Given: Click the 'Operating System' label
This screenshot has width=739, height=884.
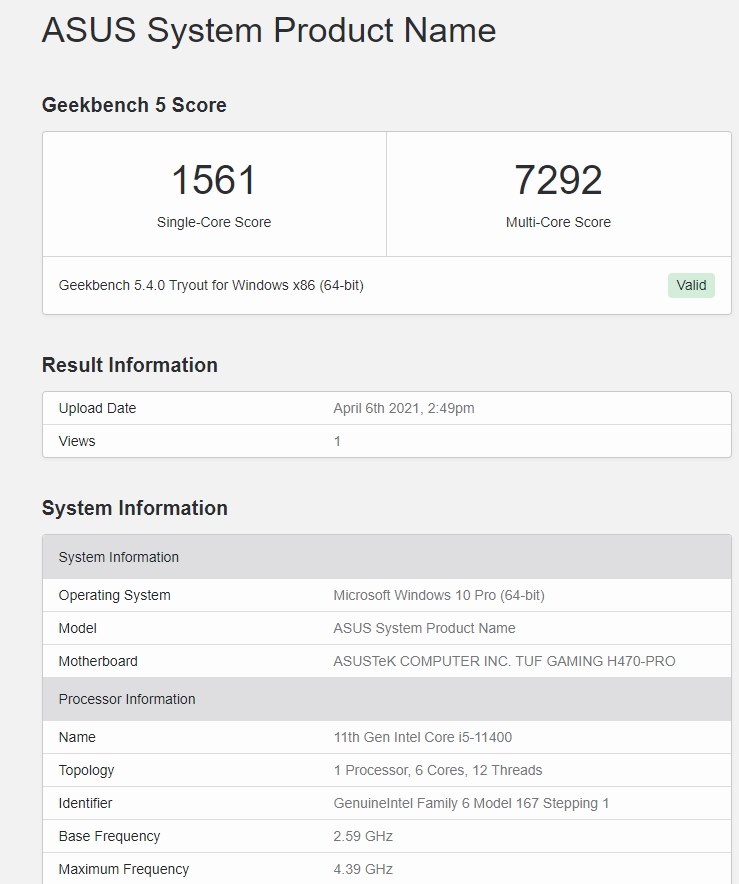Looking at the screenshot, I should point(114,595).
